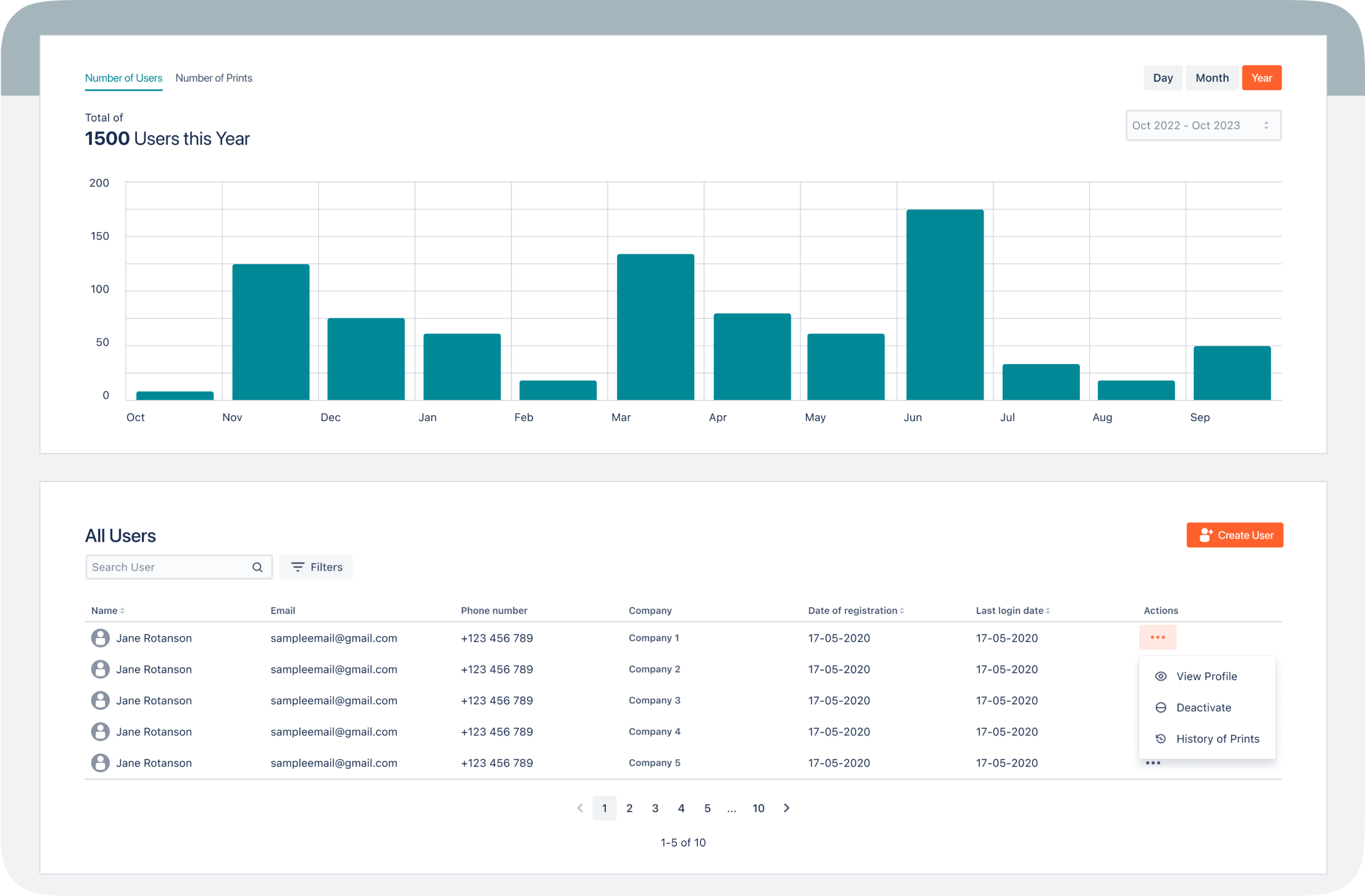1365x896 pixels.
Task: Focus the Search User input field
Action: tap(168, 567)
